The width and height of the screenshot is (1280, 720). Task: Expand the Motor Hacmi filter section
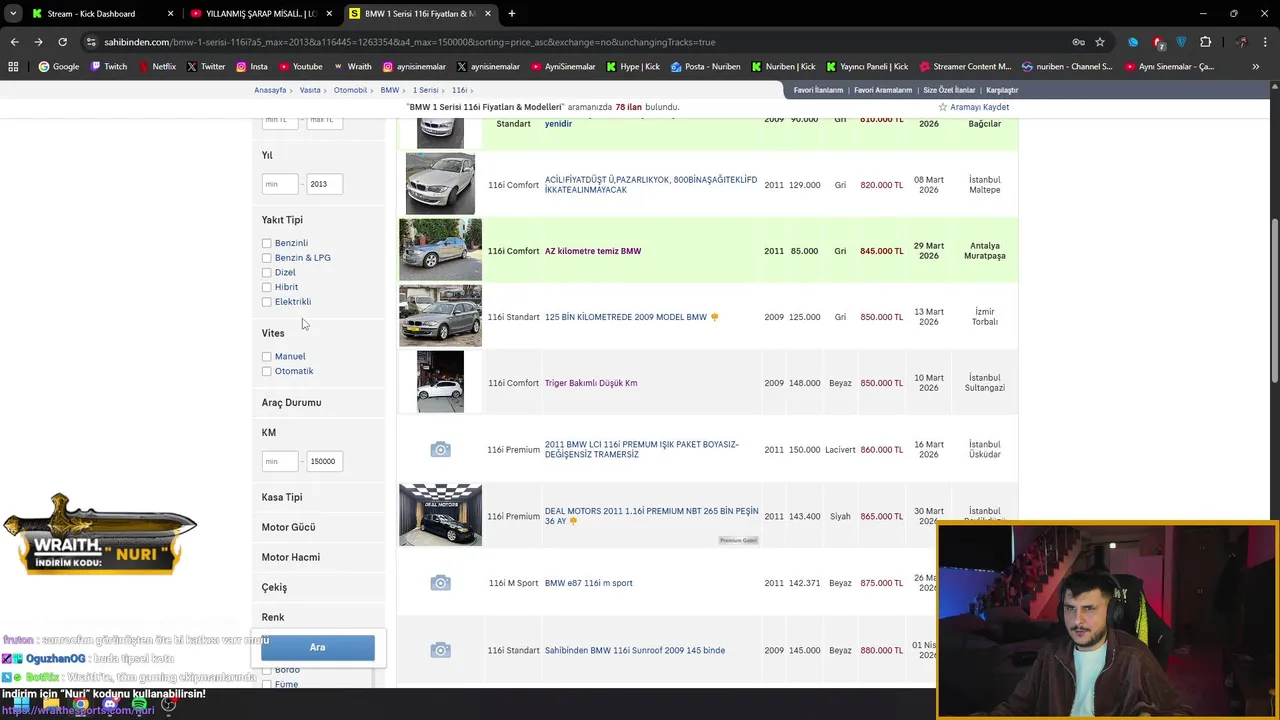pos(291,557)
